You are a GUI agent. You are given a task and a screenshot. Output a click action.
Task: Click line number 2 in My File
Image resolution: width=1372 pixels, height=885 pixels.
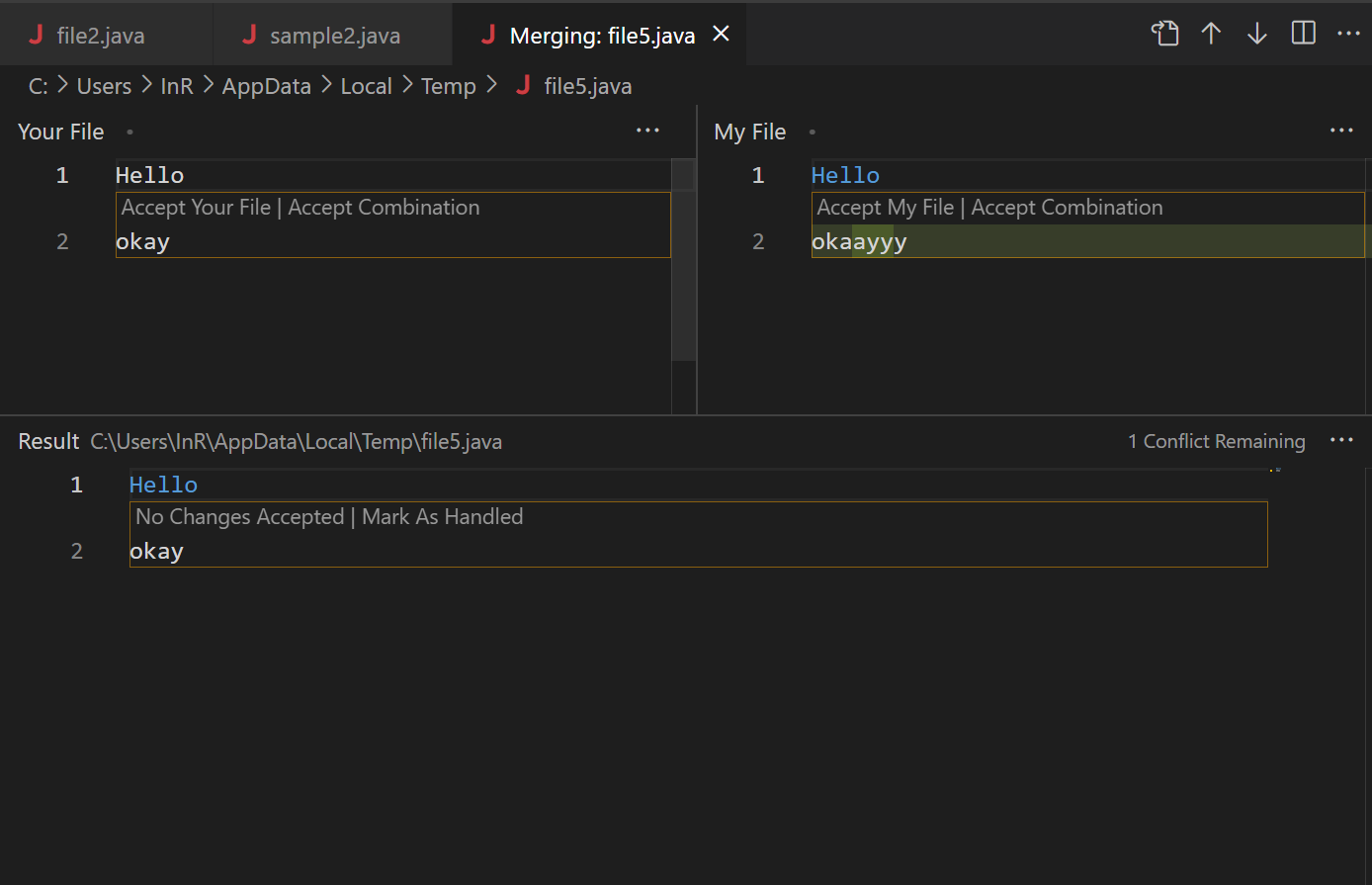coord(758,241)
